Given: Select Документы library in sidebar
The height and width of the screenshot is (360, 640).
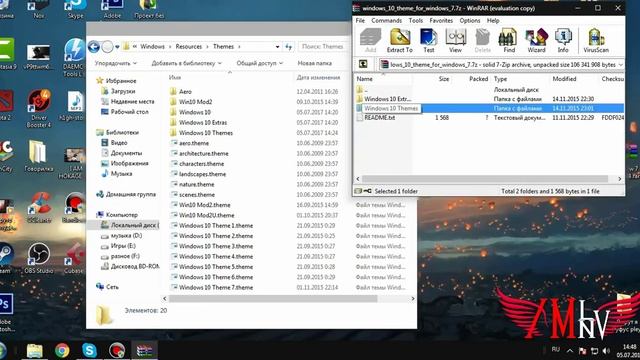Looking at the screenshot, I should click(x=126, y=153).
